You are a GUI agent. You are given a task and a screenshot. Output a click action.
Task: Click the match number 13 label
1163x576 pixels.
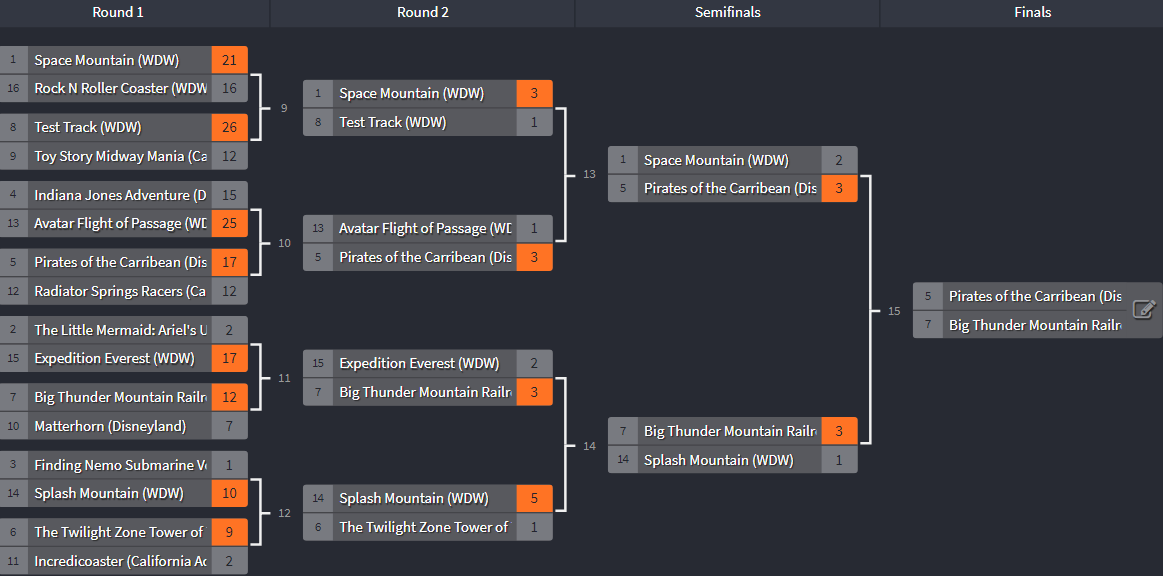[x=589, y=174]
